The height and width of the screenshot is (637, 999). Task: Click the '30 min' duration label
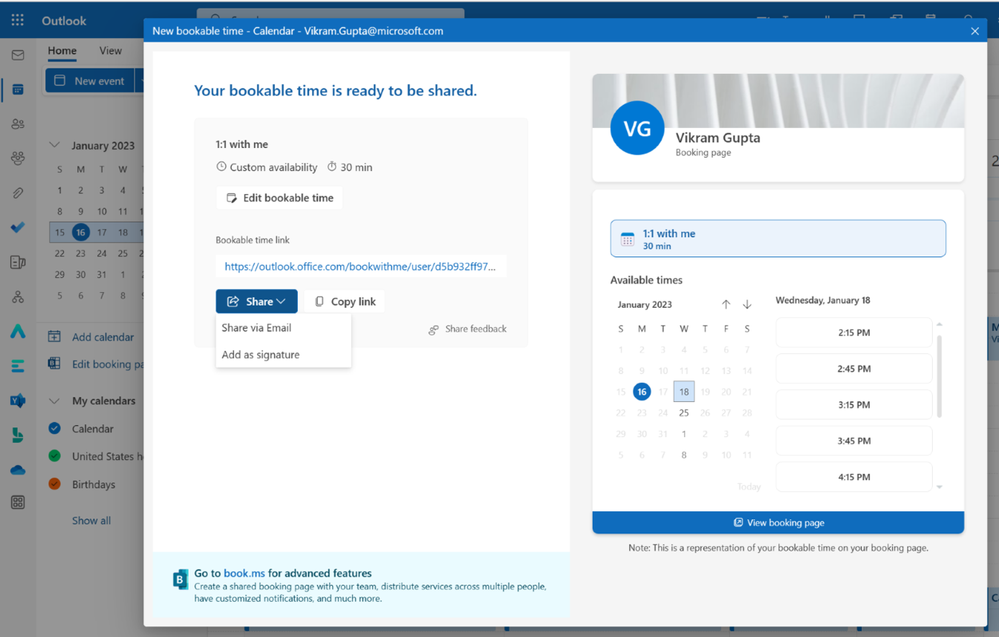pos(356,168)
